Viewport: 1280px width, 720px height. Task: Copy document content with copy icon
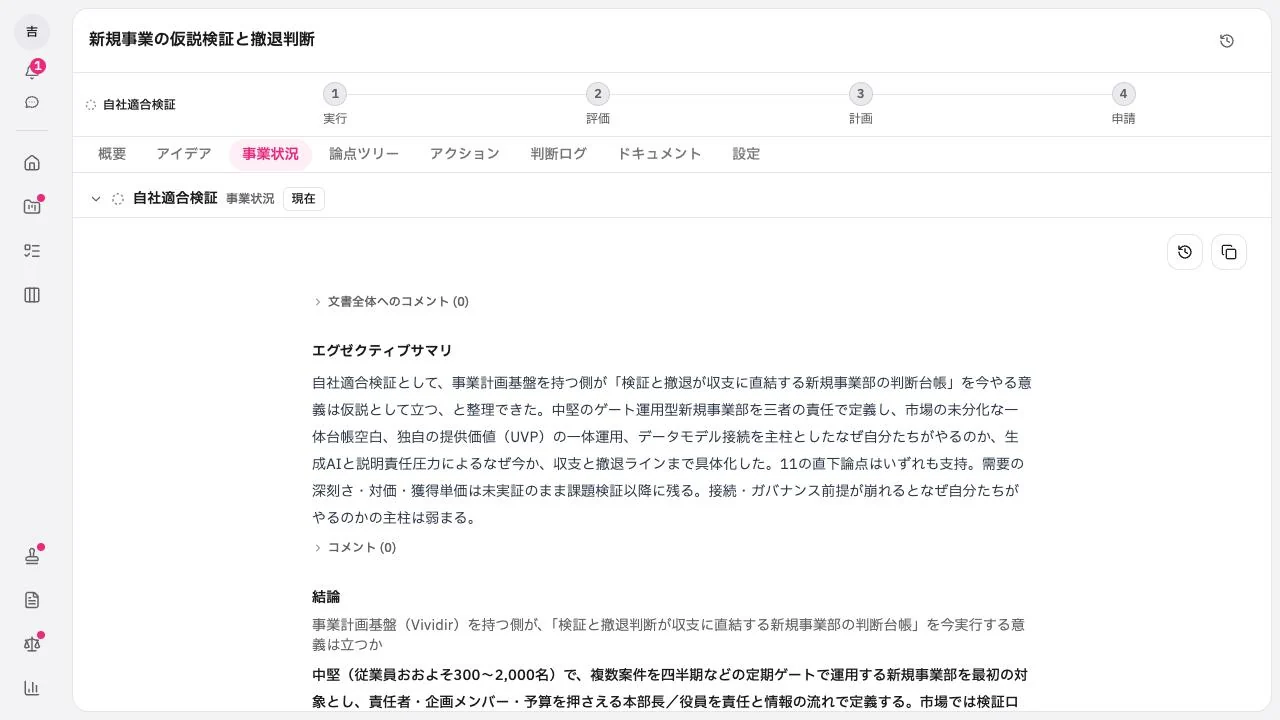[x=1229, y=252]
